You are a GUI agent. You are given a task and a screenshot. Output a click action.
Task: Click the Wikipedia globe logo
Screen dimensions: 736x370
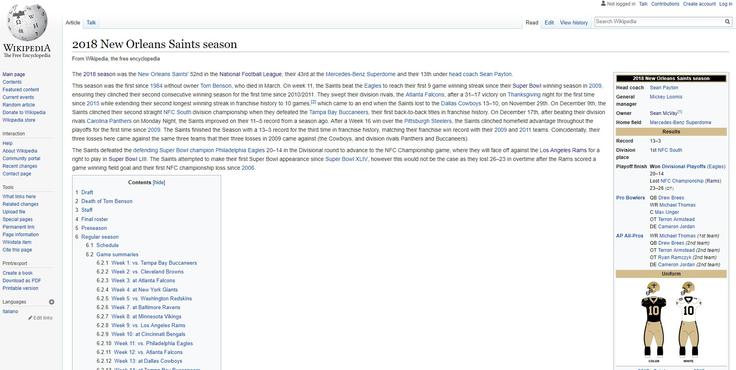27,23
